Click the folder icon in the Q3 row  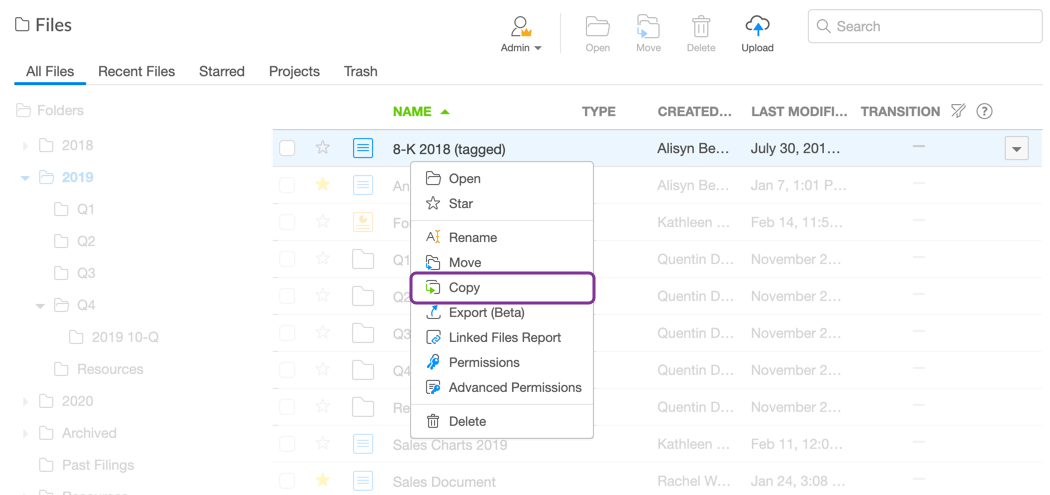tap(362, 332)
